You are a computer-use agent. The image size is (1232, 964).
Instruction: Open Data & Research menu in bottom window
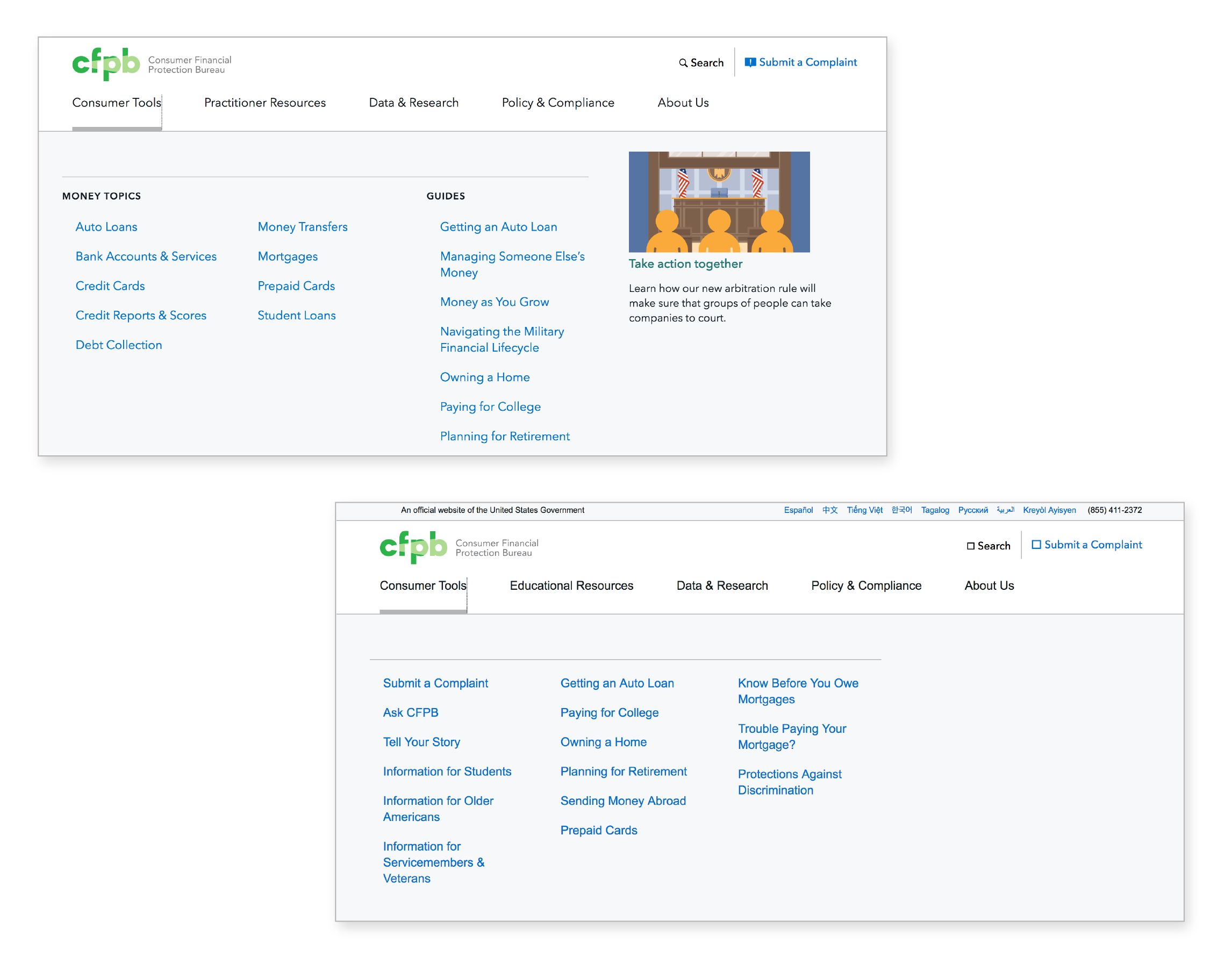[722, 585]
